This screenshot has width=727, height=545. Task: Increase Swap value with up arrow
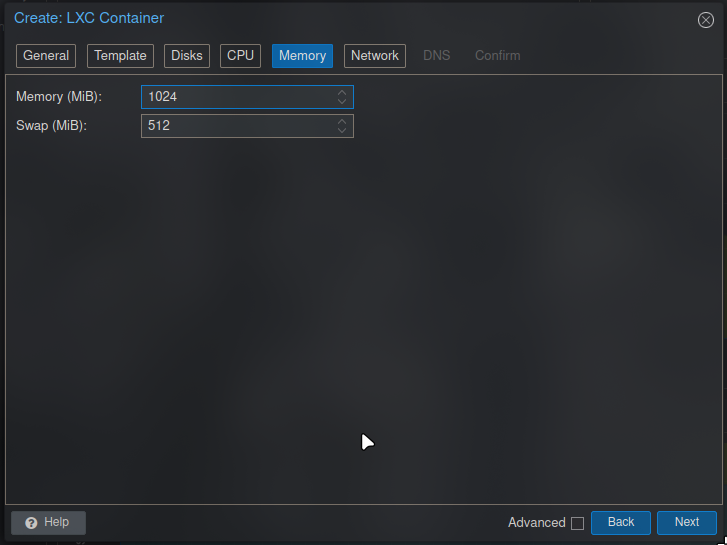[x=342, y=121]
